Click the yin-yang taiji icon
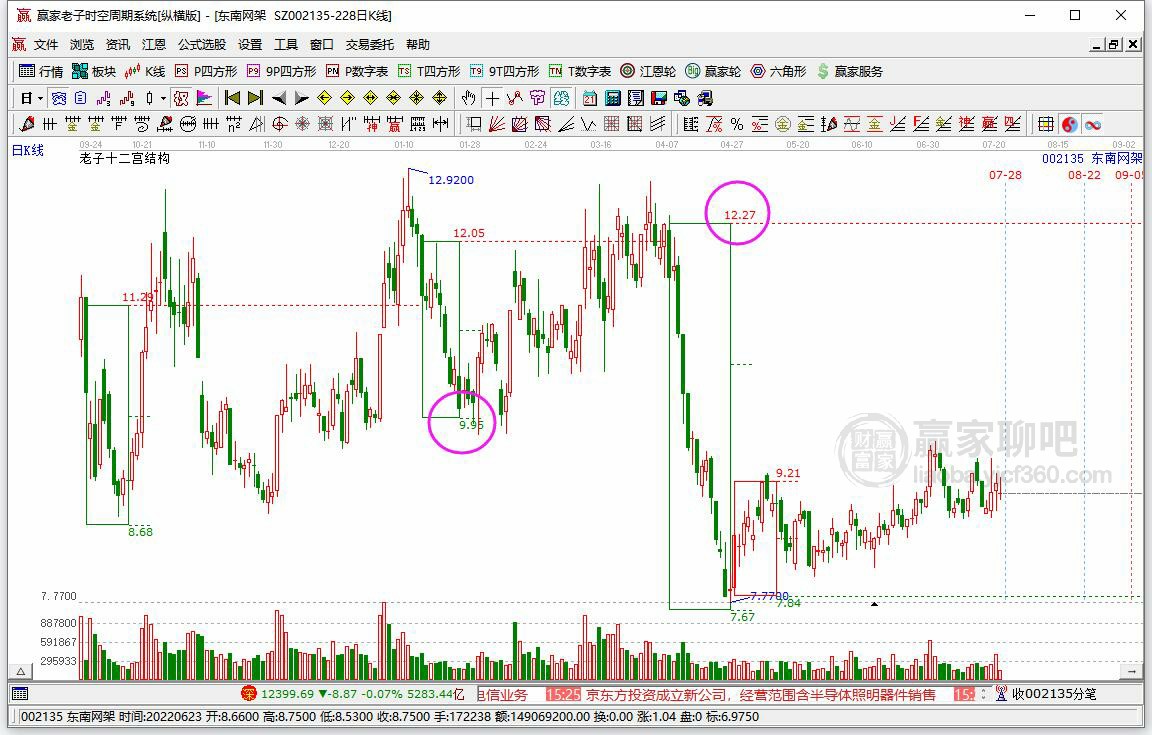Image resolution: width=1152 pixels, height=735 pixels. click(1070, 124)
